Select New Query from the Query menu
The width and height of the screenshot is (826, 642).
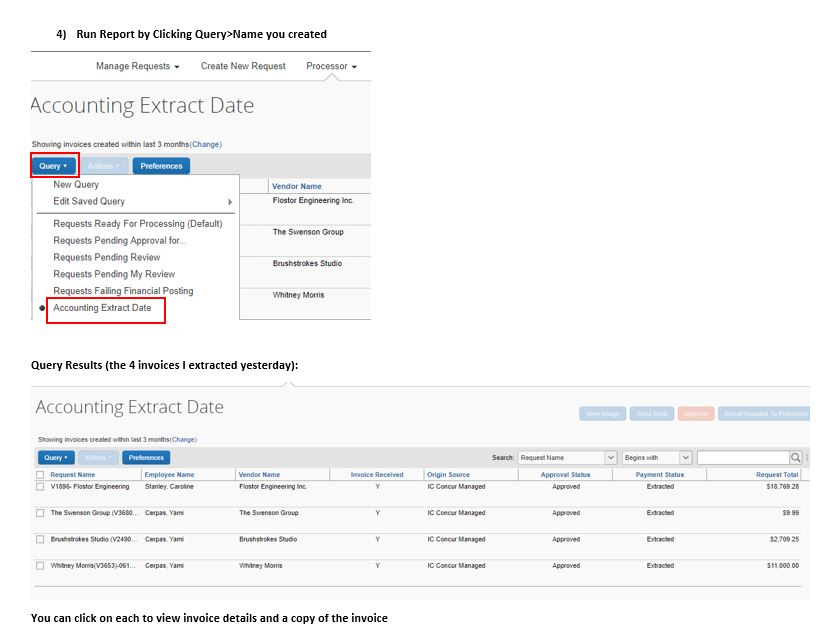click(x=75, y=184)
